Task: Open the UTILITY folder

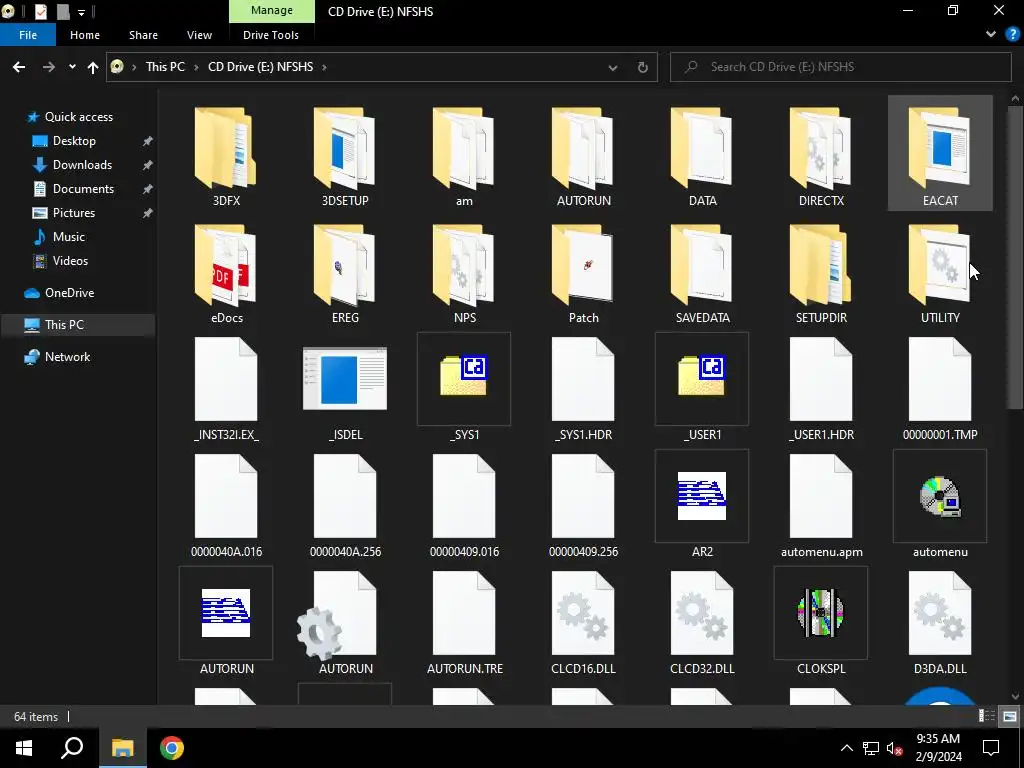Action: [940, 273]
